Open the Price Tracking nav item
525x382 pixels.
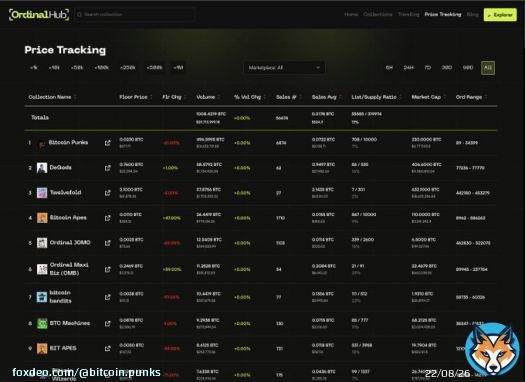[x=443, y=14]
